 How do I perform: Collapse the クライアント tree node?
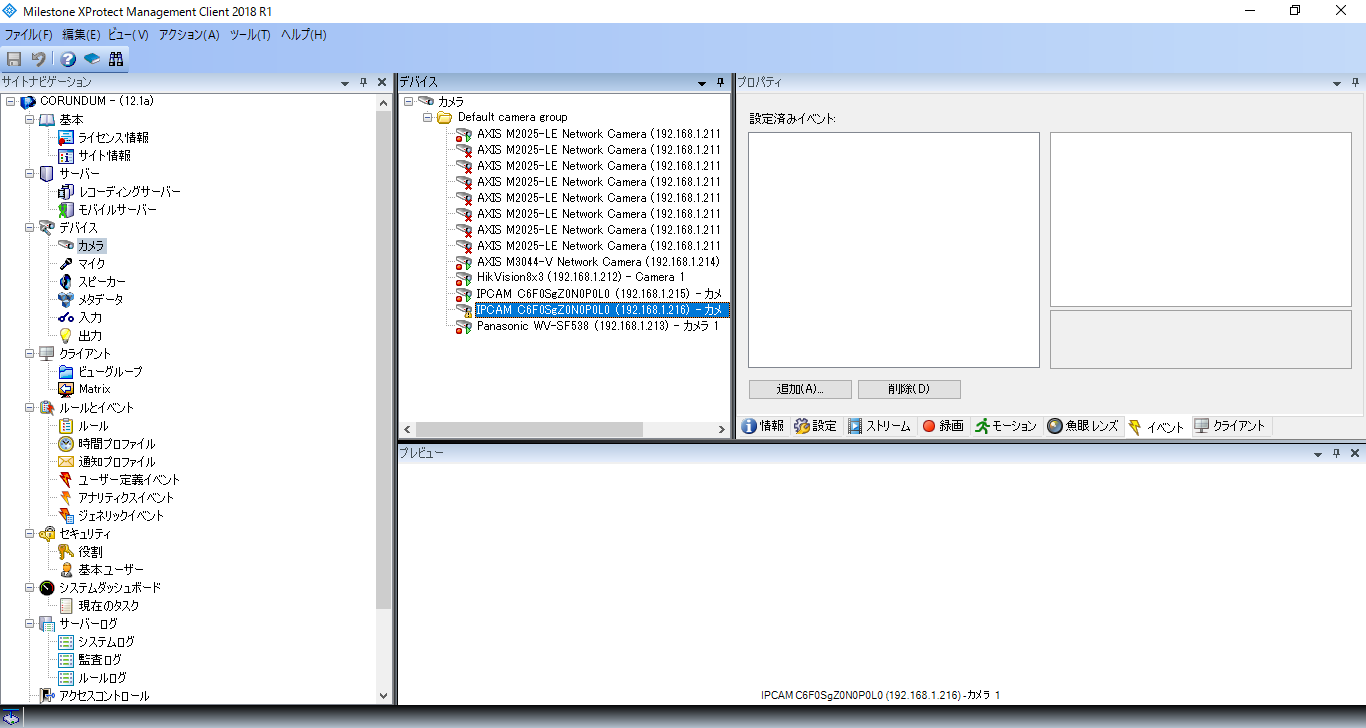[30, 354]
